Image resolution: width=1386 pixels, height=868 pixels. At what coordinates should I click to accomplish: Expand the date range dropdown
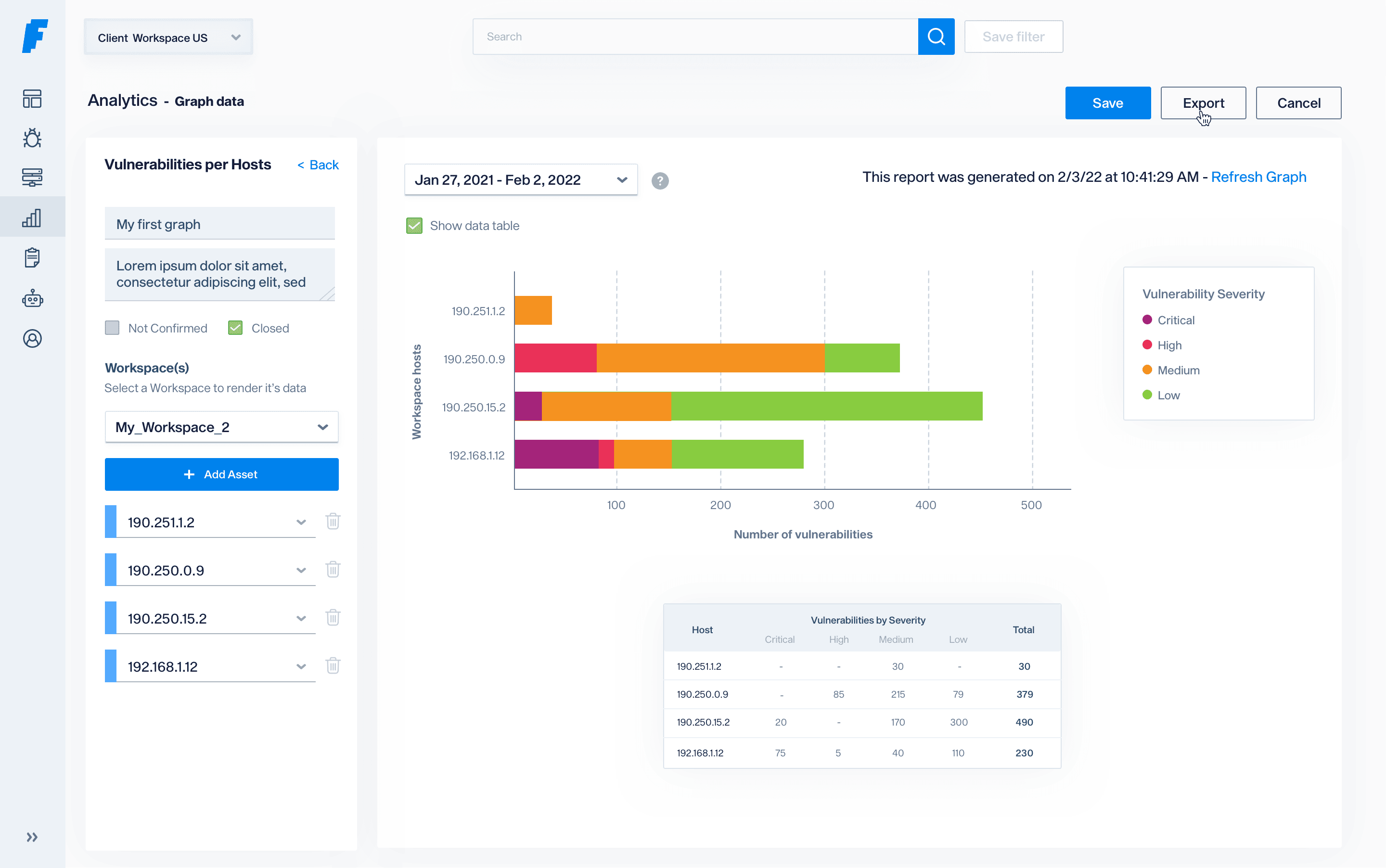[x=521, y=179]
